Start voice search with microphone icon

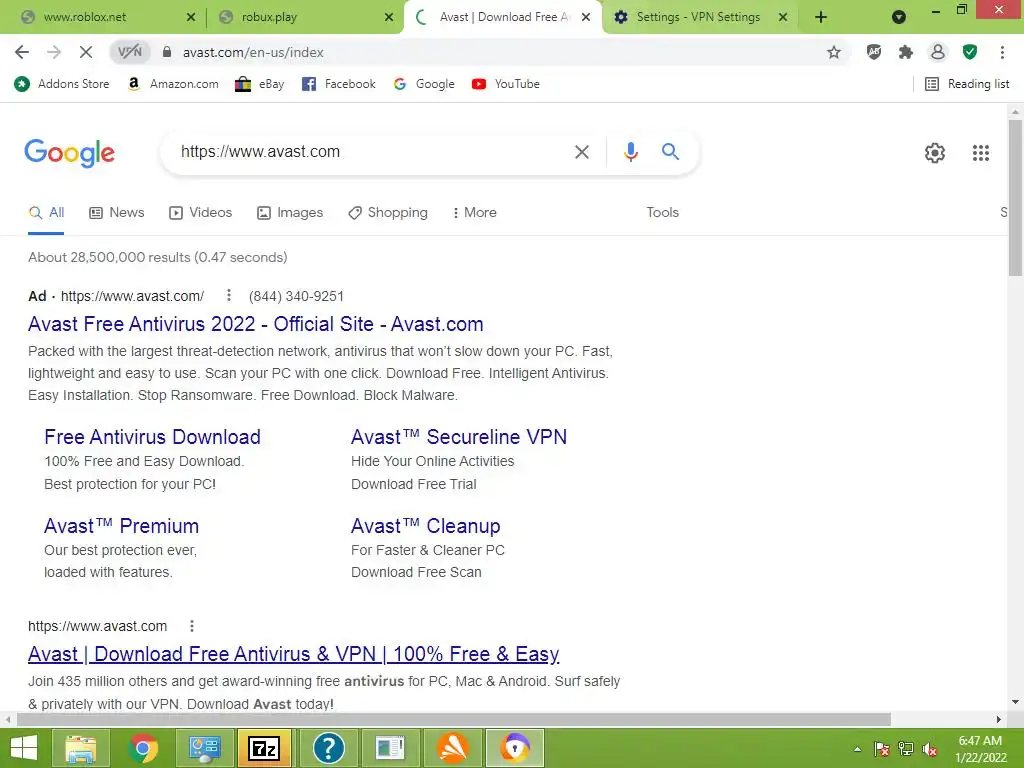(x=630, y=152)
